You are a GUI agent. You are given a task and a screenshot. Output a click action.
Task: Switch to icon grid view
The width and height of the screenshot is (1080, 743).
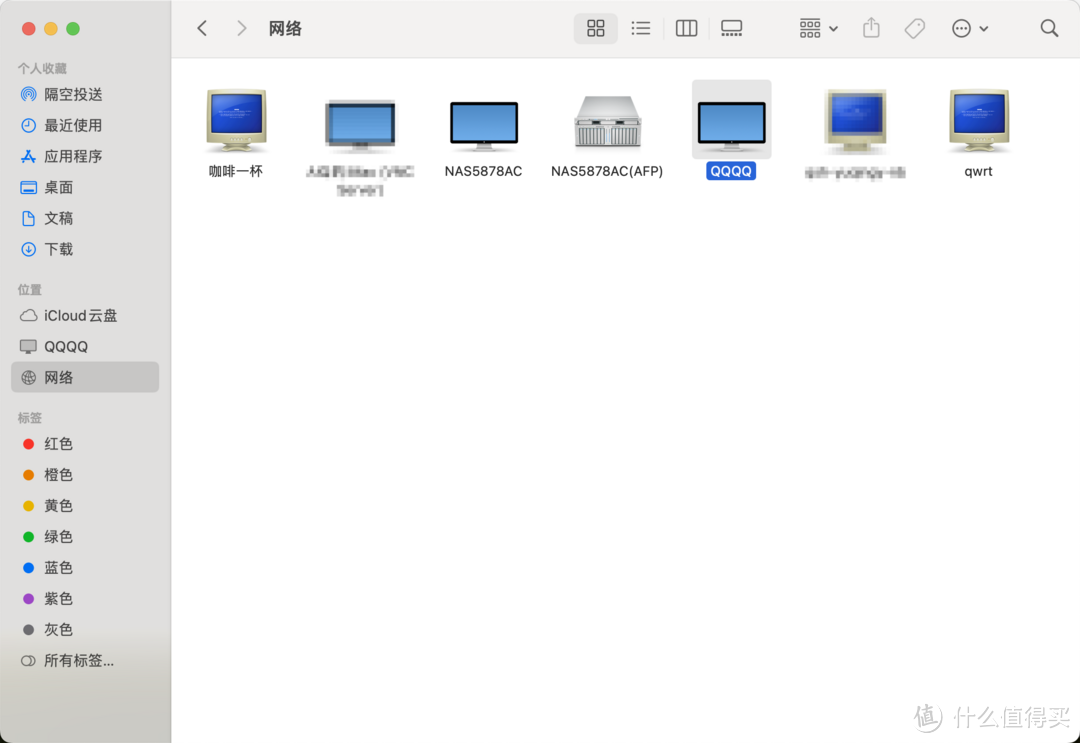click(x=596, y=28)
